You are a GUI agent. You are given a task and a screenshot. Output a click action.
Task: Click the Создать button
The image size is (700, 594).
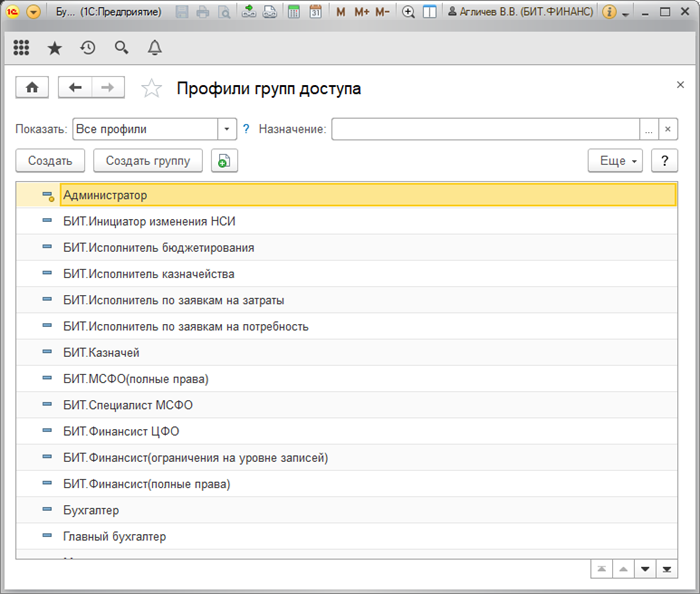(50, 161)
